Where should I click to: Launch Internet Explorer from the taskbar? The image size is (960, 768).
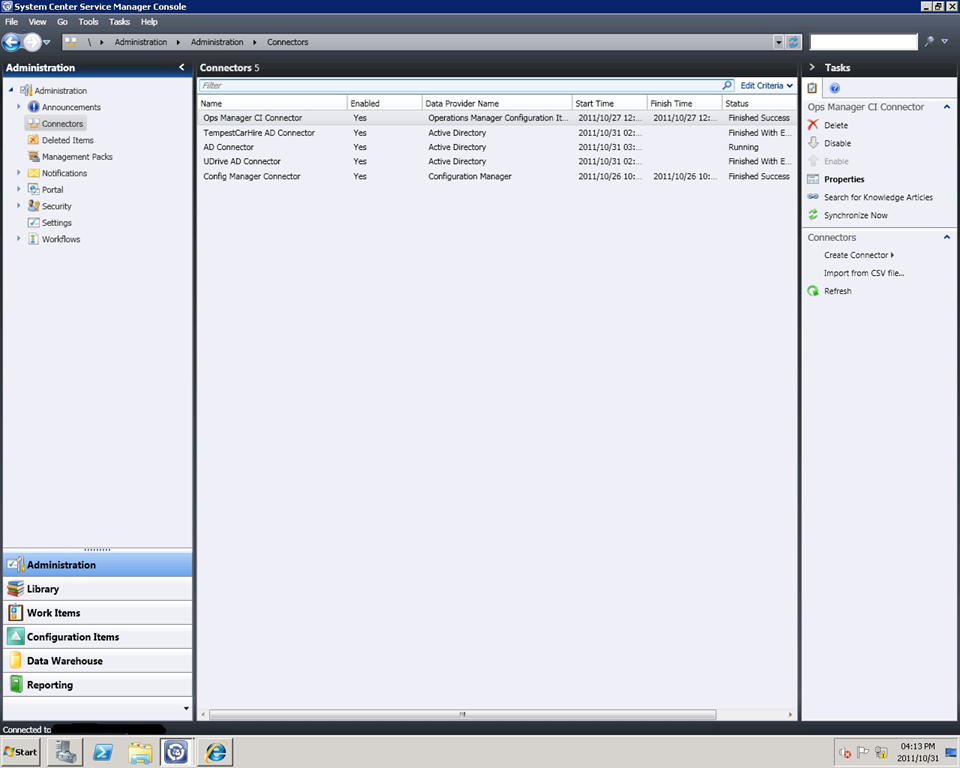(215, 751)
